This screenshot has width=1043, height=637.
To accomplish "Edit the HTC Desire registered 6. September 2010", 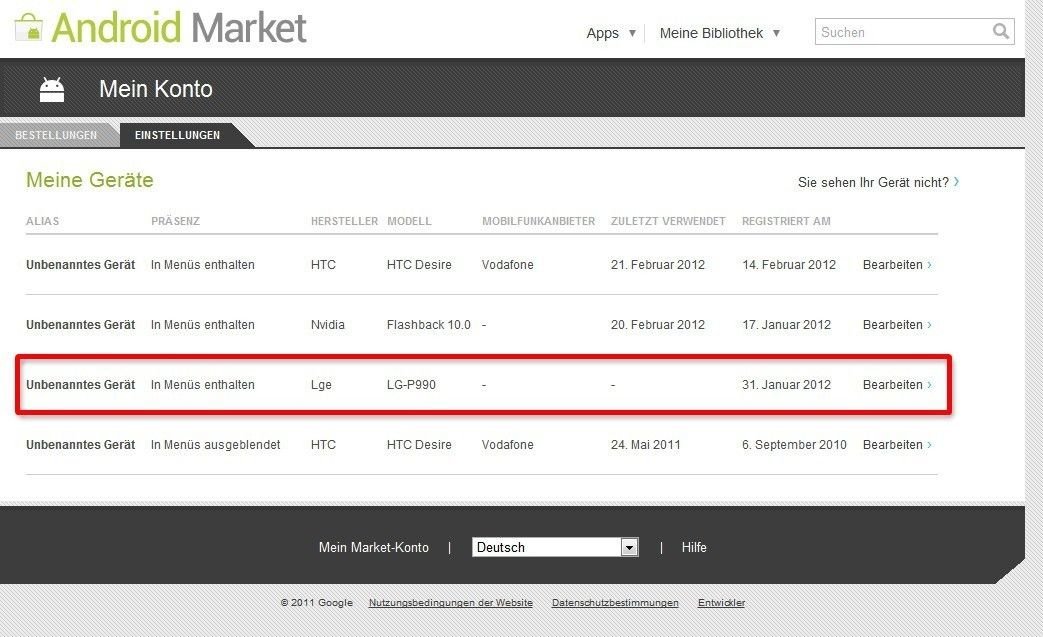I will [x=897, y=444].
